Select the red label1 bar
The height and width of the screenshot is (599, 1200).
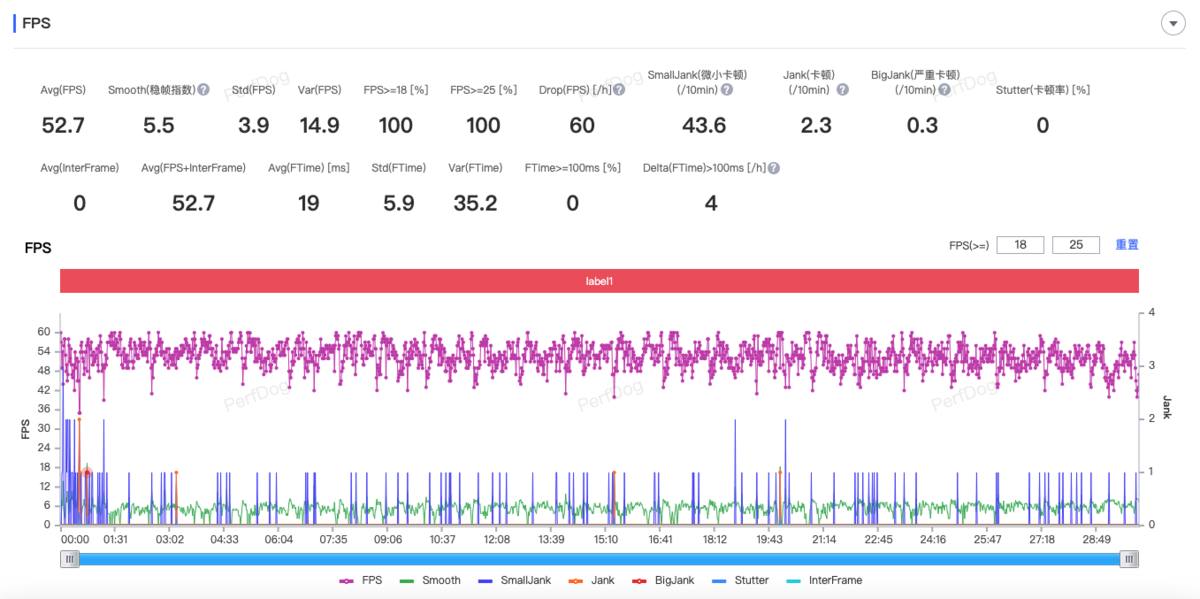point(599,281)
